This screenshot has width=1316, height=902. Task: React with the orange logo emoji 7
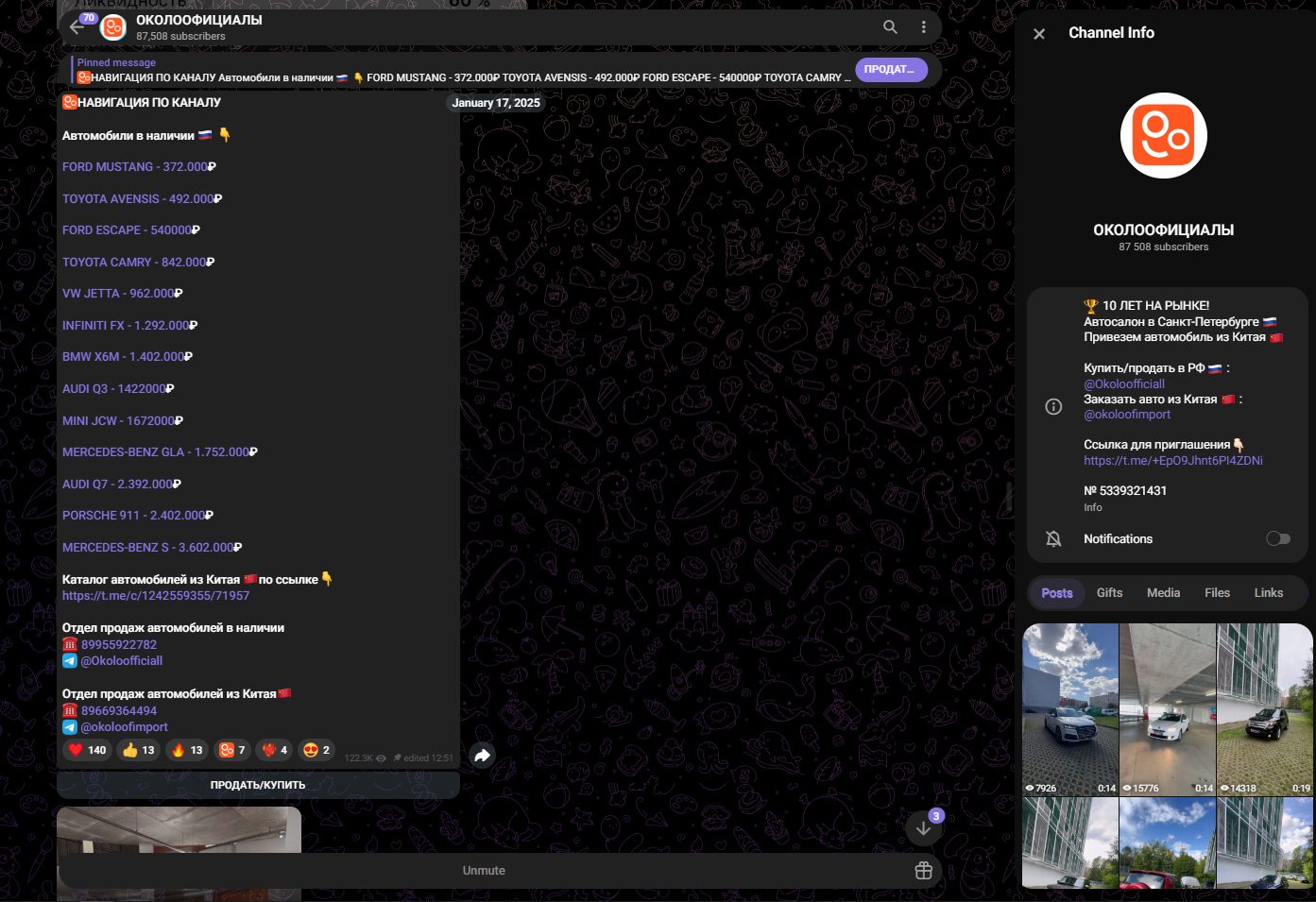[232, 750]
